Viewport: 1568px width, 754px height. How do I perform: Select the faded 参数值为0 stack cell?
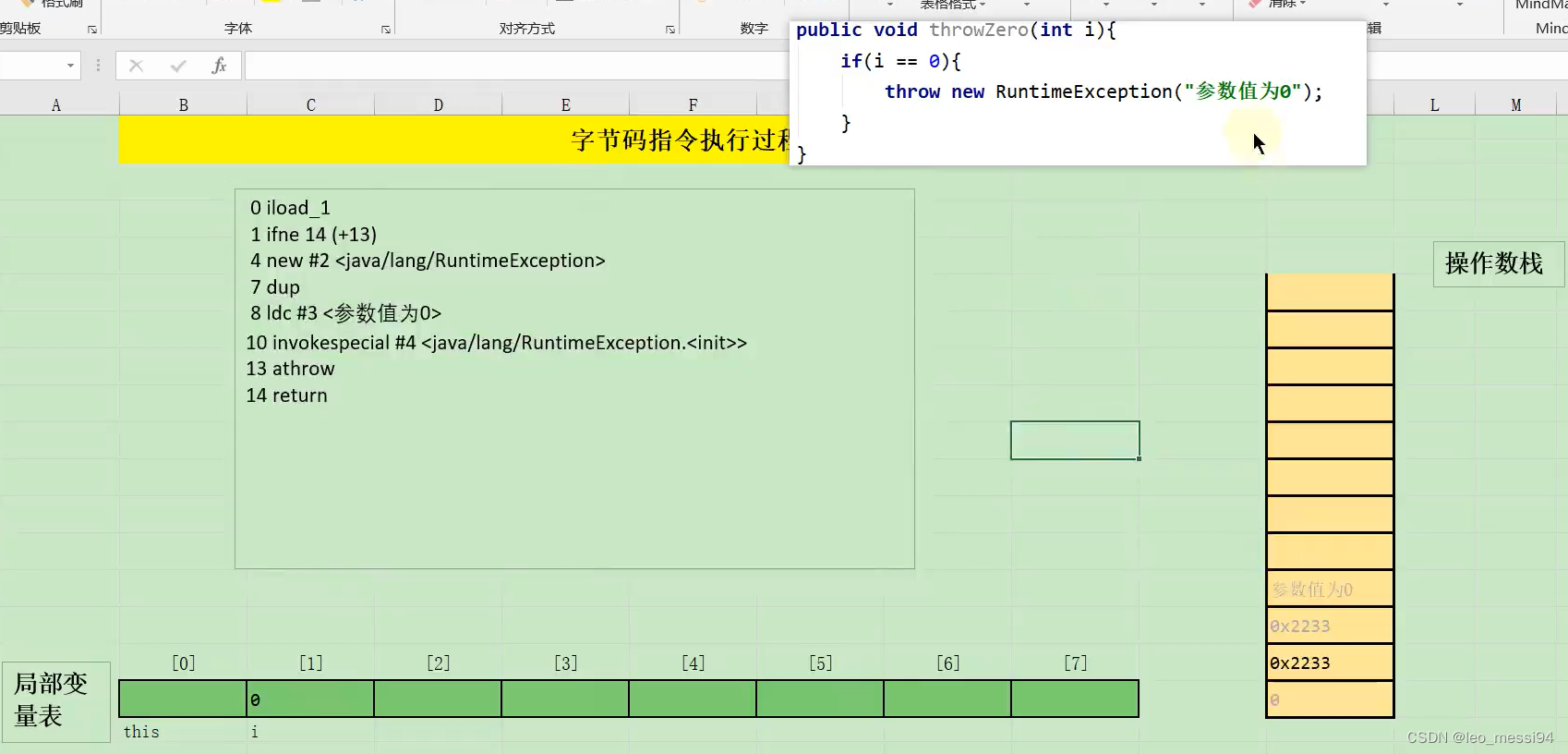tap(1330, 589)
